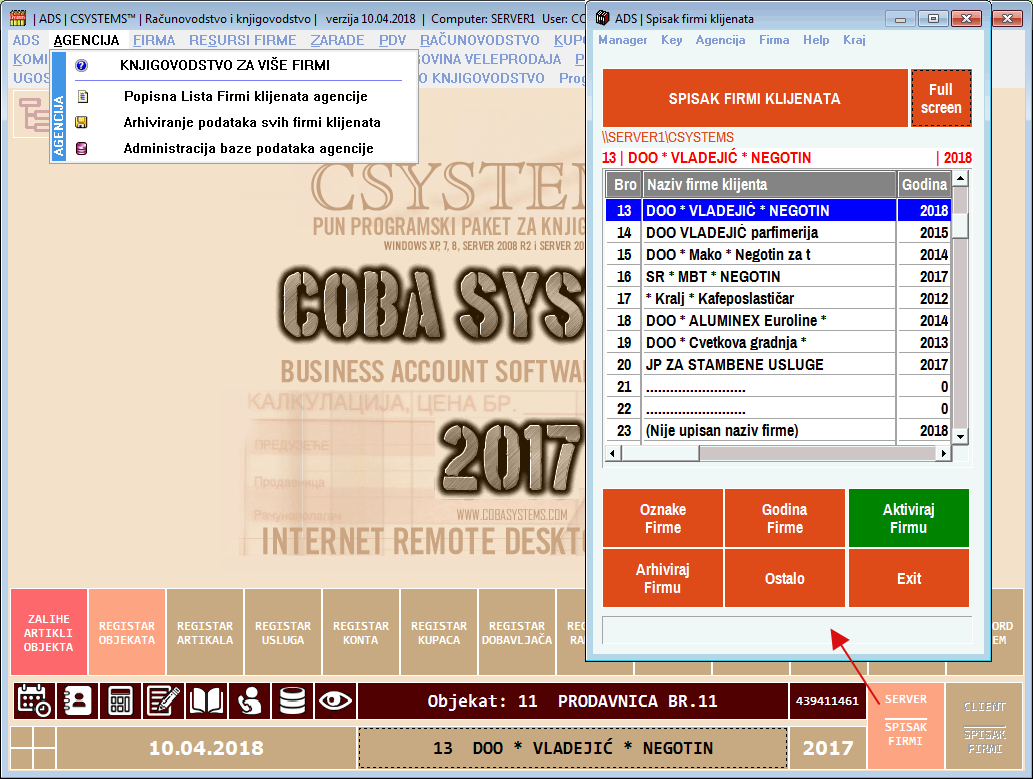Click the Oznake Firme button

663,518
